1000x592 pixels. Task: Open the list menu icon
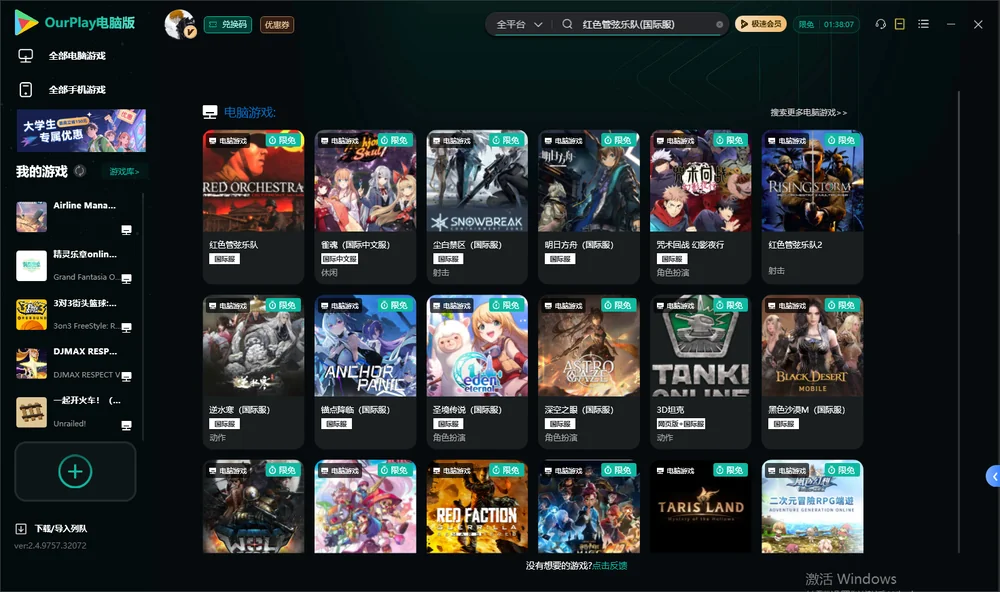(923, 24)
